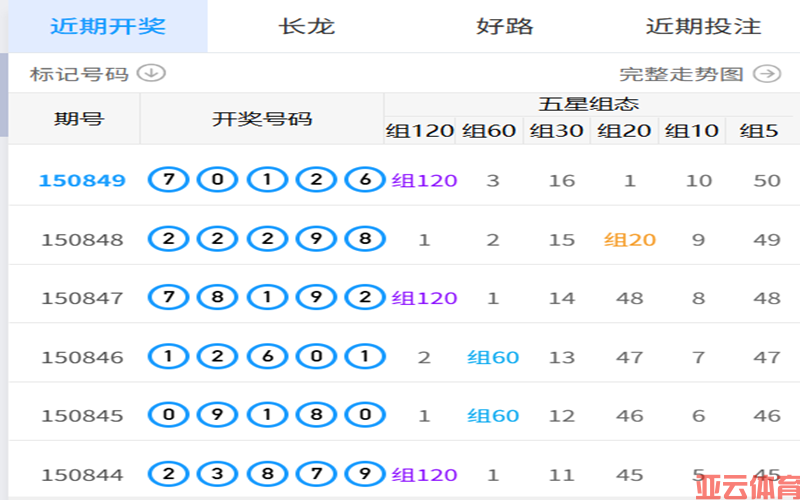Click value 50 in row 150849
This screenshot has width=800, height=500.
(x=767, y=181)
